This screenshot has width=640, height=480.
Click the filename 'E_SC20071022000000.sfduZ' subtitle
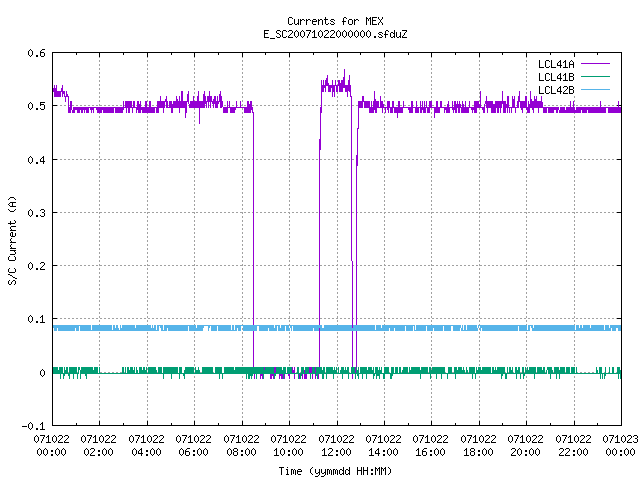335,34
